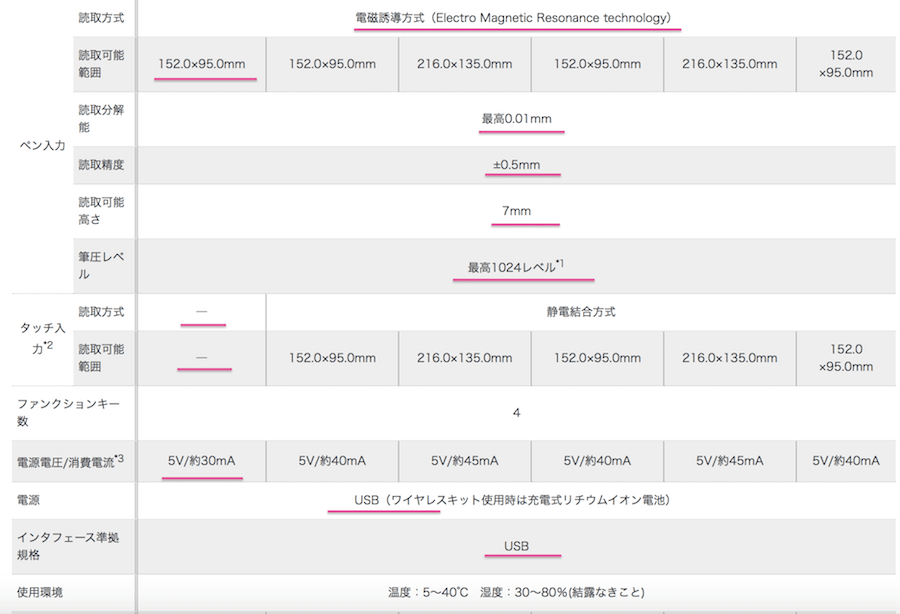
Task: Click the 読取精度 row label
Action: click(x=101, y=165)
